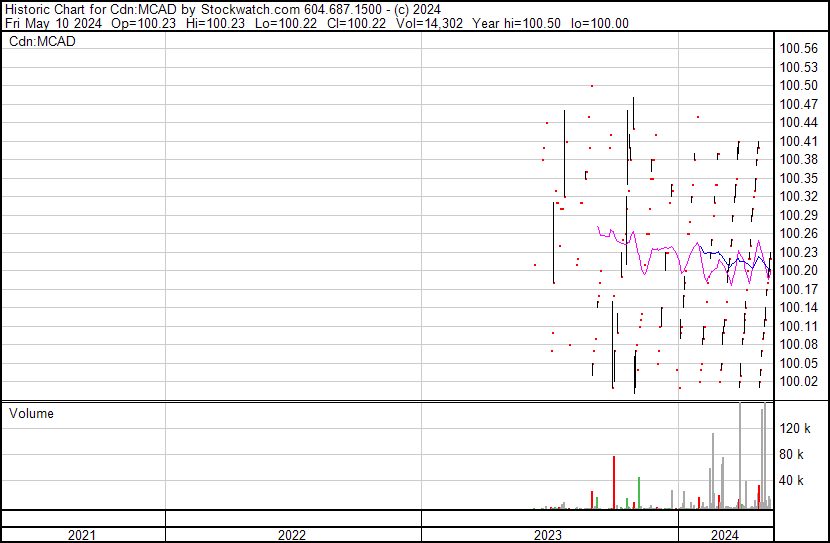Click the 100.11 price axis value

pyautogui.click(x=799, y=327)
